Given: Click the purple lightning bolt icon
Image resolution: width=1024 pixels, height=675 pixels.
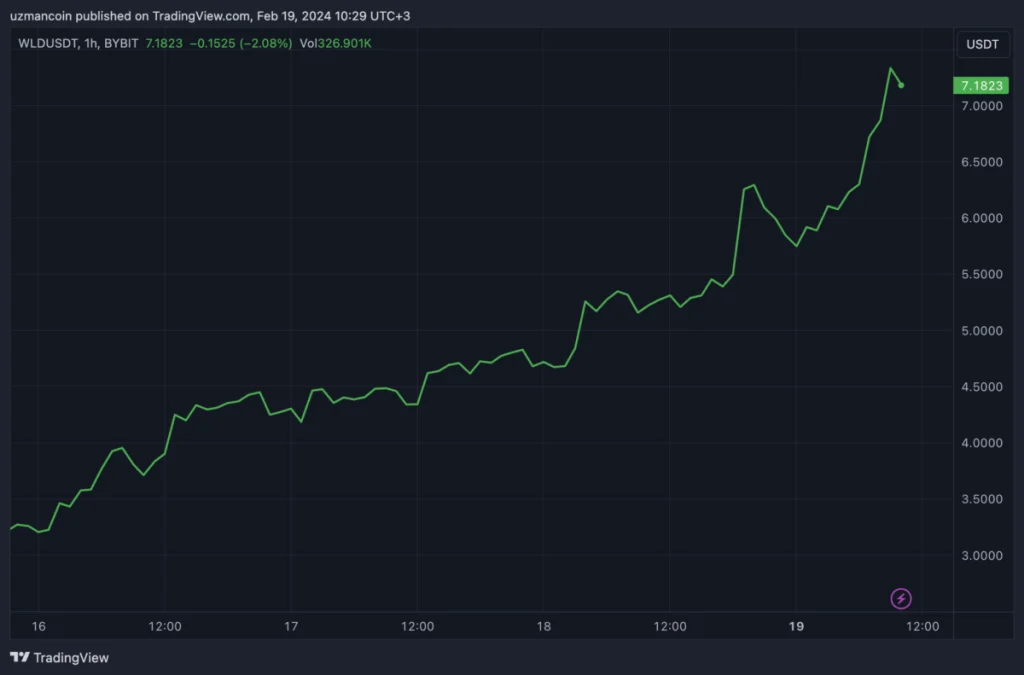Looking at the screenshot, I should pos(901,599).
